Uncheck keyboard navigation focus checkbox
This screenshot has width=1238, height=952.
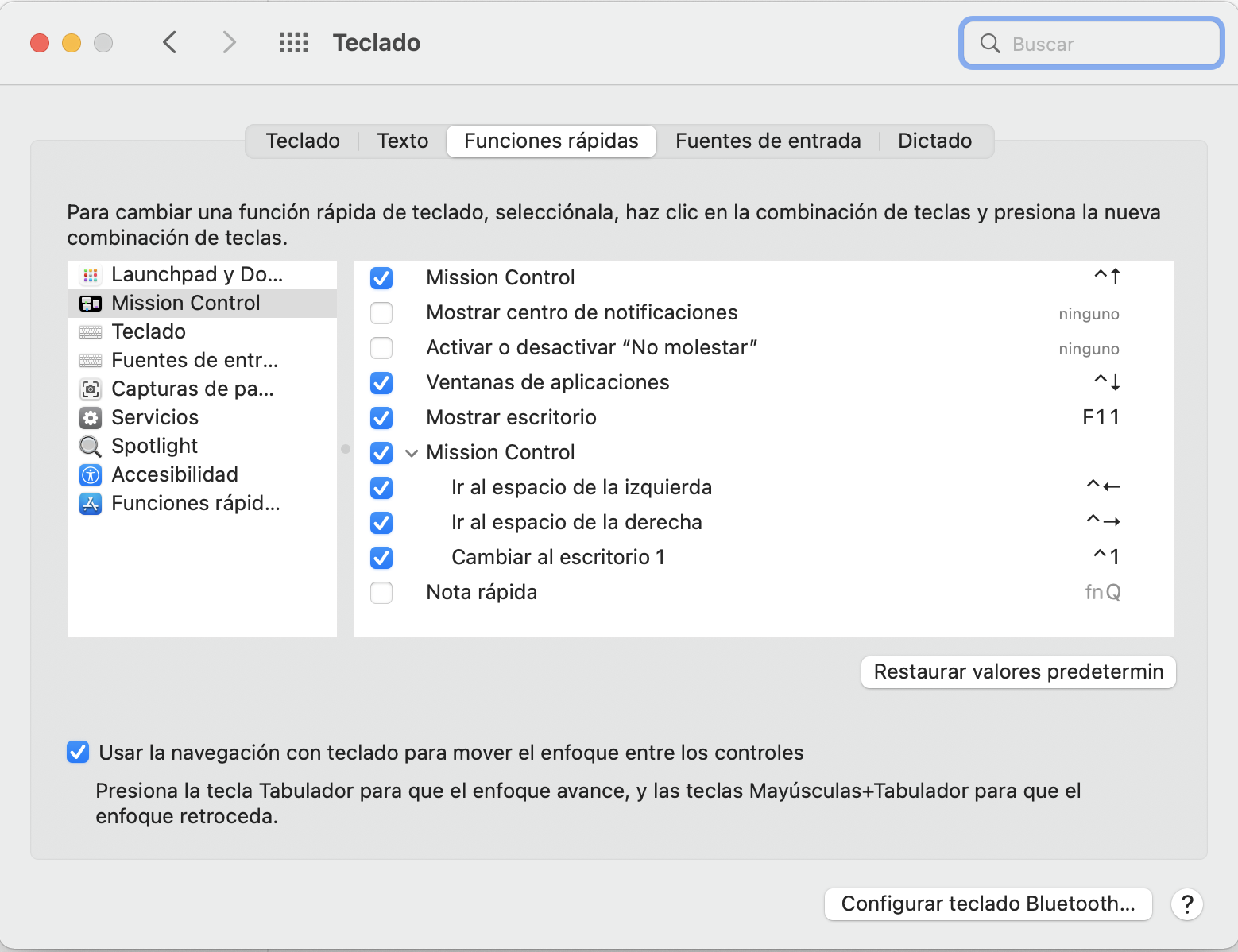(78, 753)
